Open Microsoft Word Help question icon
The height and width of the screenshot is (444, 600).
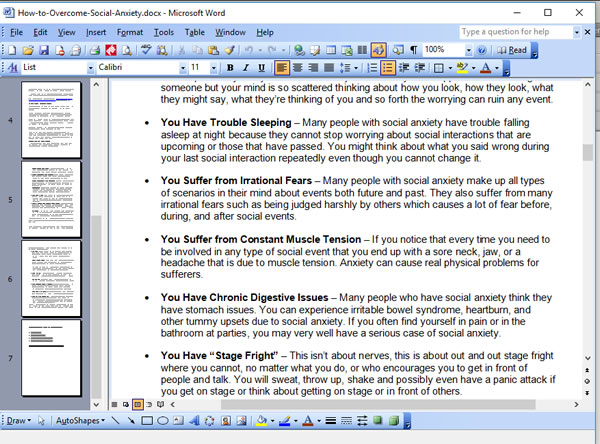pos(482,50)
